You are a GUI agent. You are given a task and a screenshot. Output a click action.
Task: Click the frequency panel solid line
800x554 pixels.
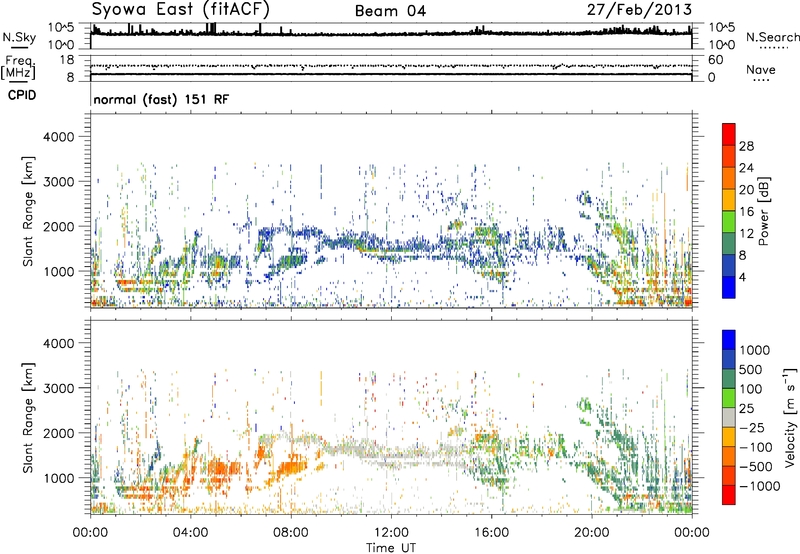pyautogui.click(x=391, y=74)
